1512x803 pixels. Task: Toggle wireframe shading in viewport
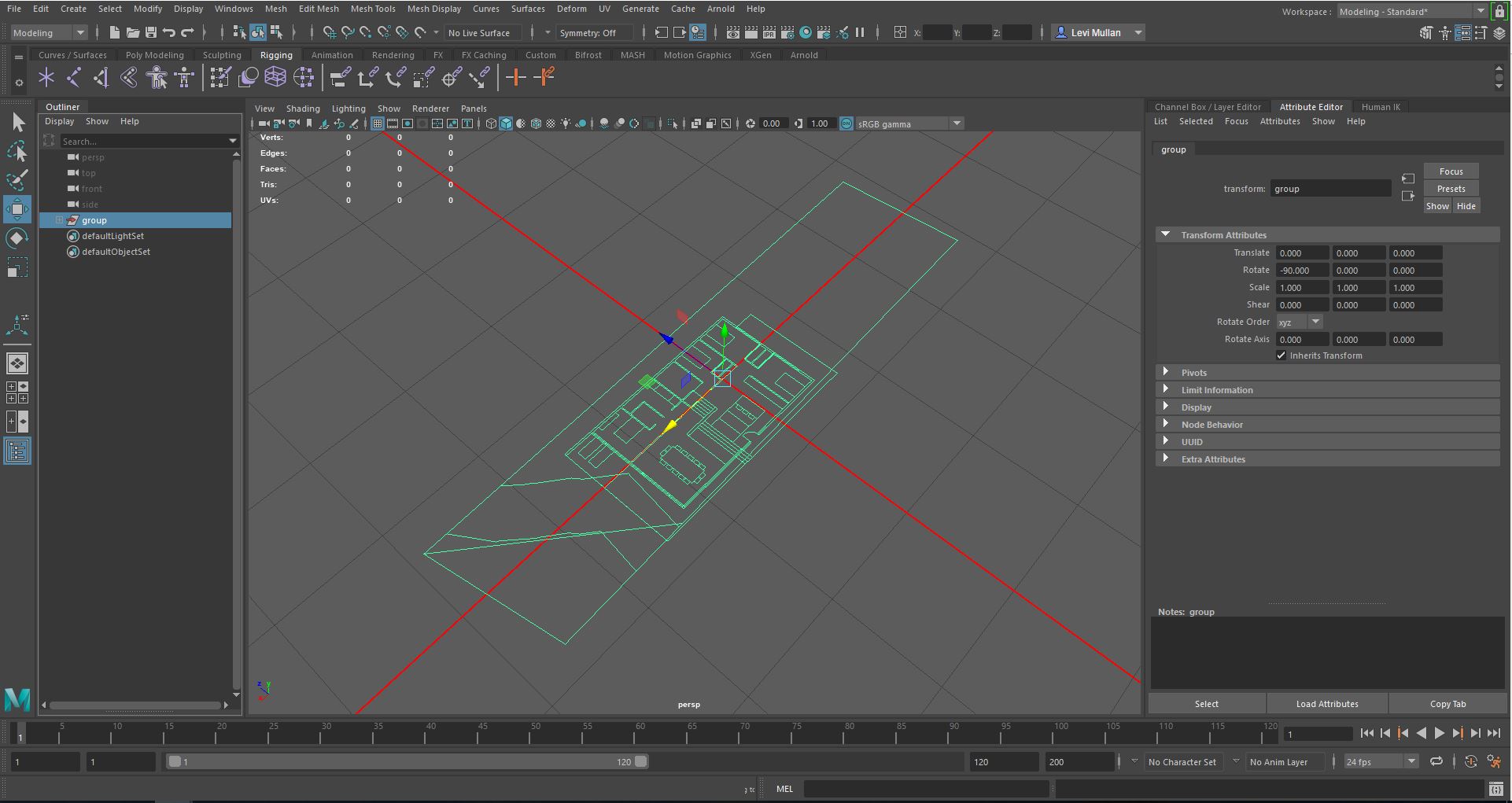(x=491, y=123)
